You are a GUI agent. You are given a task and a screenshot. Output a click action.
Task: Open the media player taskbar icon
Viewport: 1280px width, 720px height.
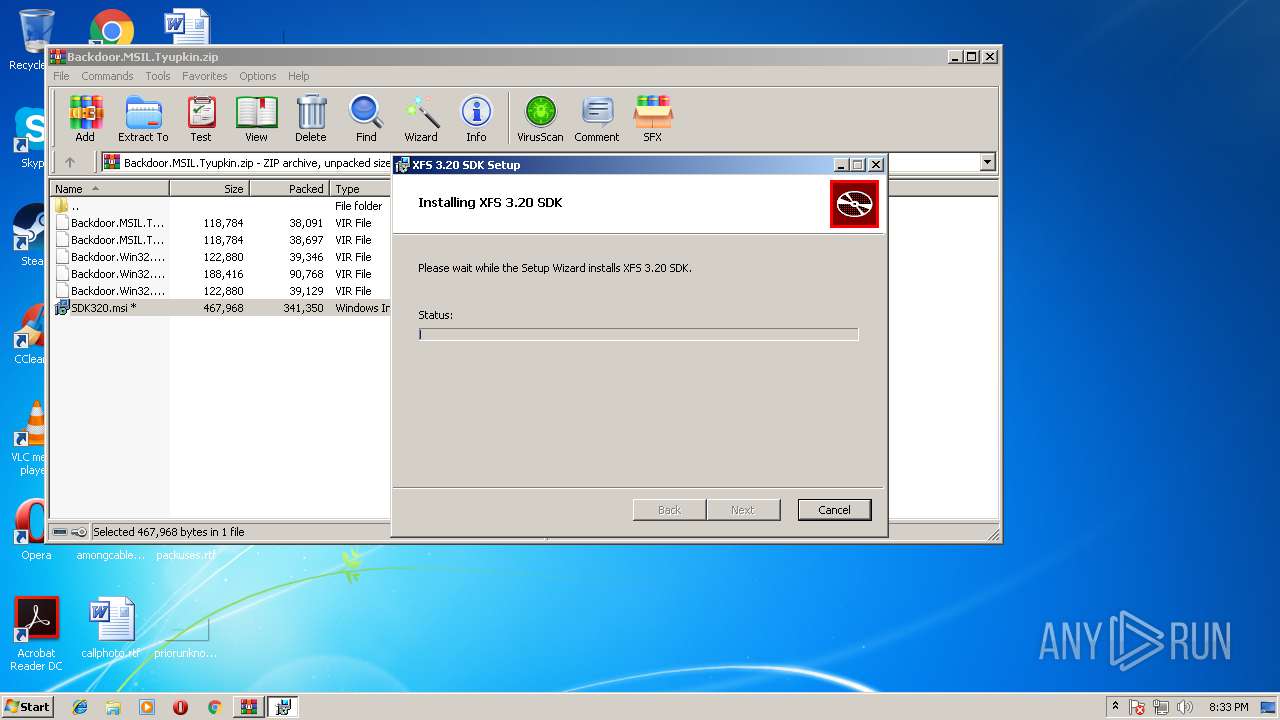[147, 707]
